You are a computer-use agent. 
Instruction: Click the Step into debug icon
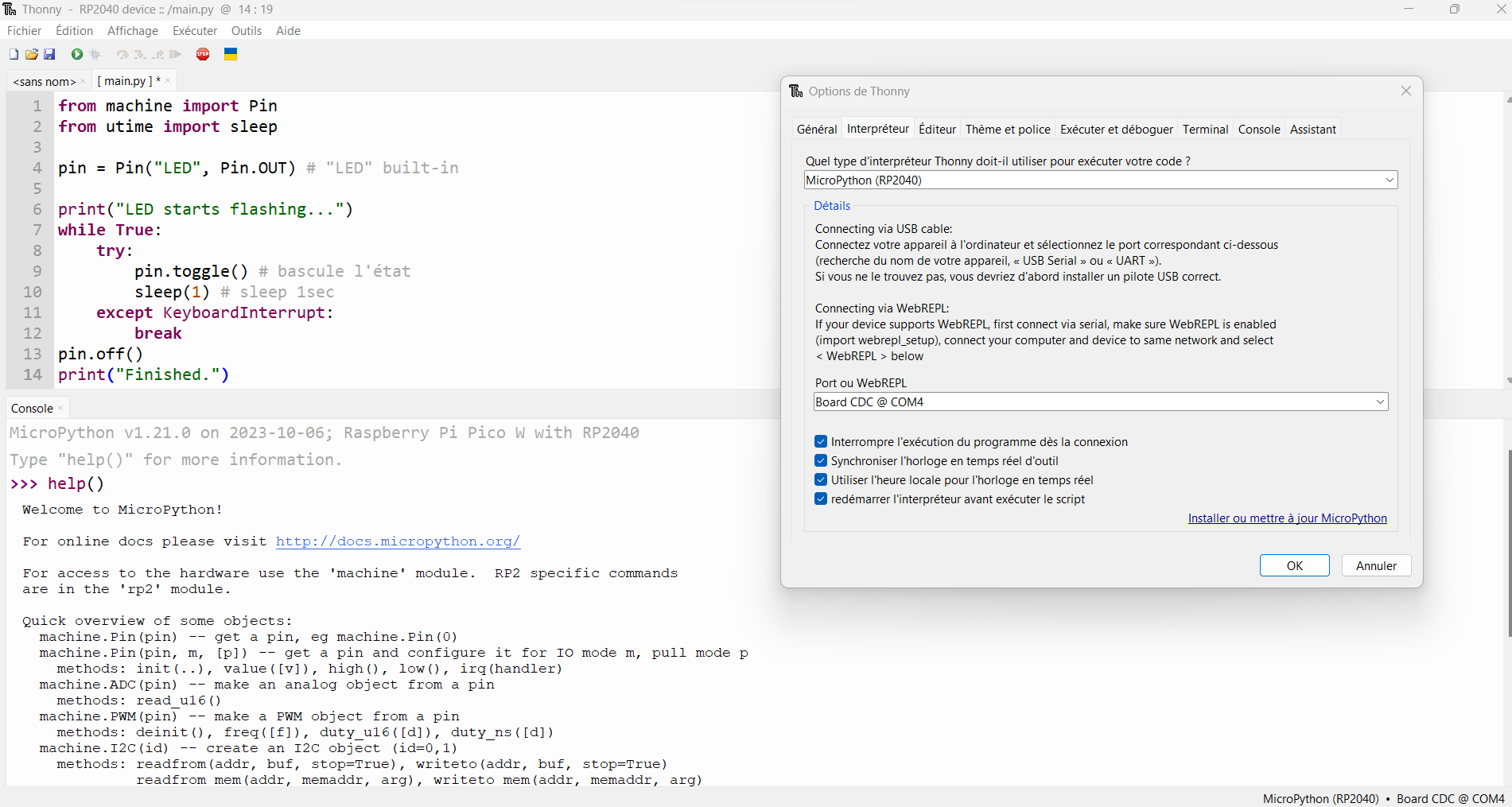coord(140,54)
